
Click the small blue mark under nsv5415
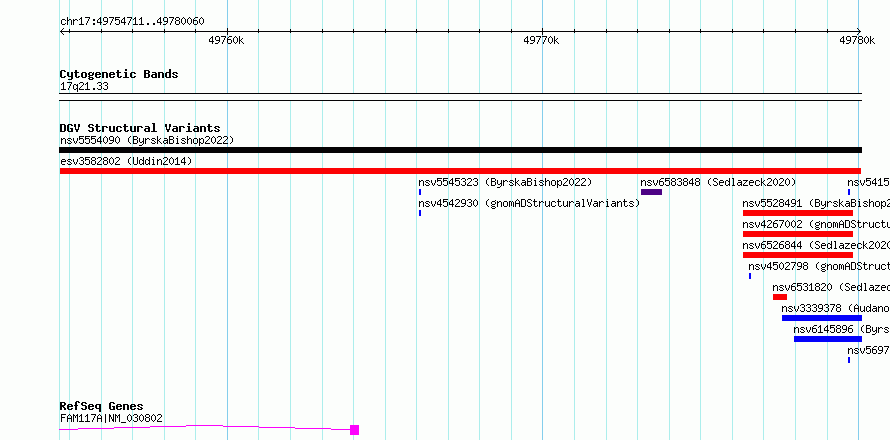(849, 192)
